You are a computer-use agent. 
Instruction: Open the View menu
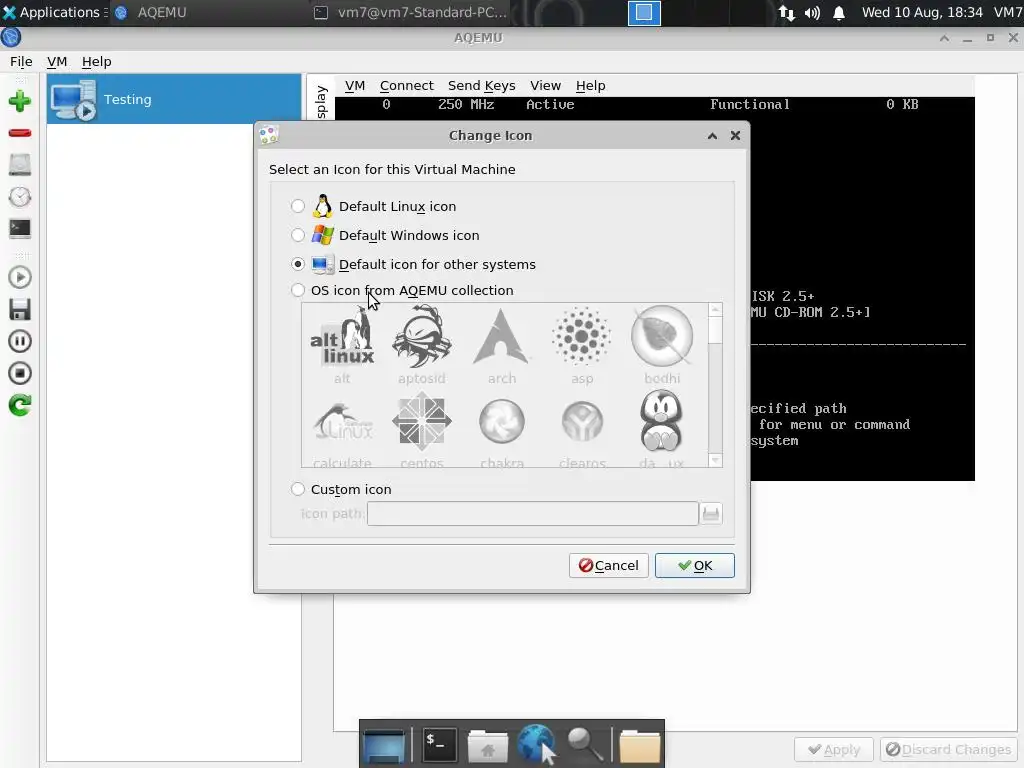pos(545,86)
